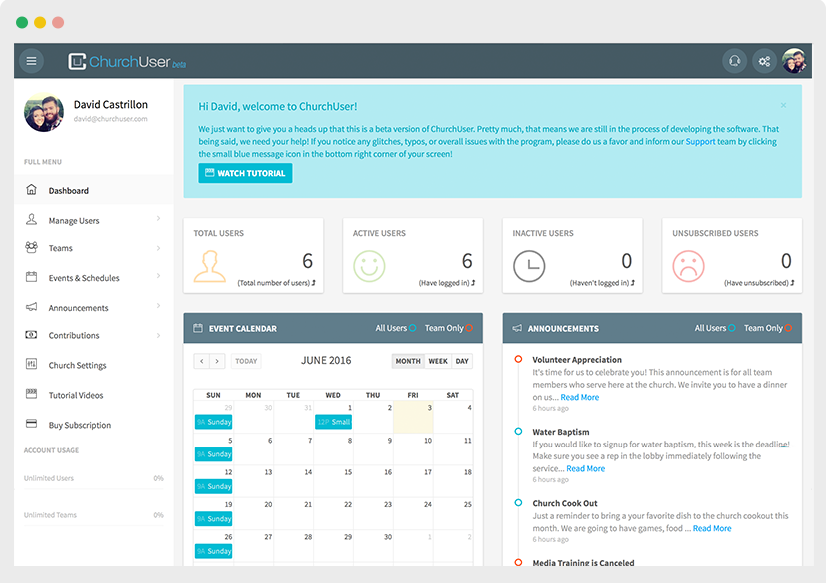This screenshot has width=827, height=584.
Task: Click the Manage Users person icon
Action: coord(32,219)
